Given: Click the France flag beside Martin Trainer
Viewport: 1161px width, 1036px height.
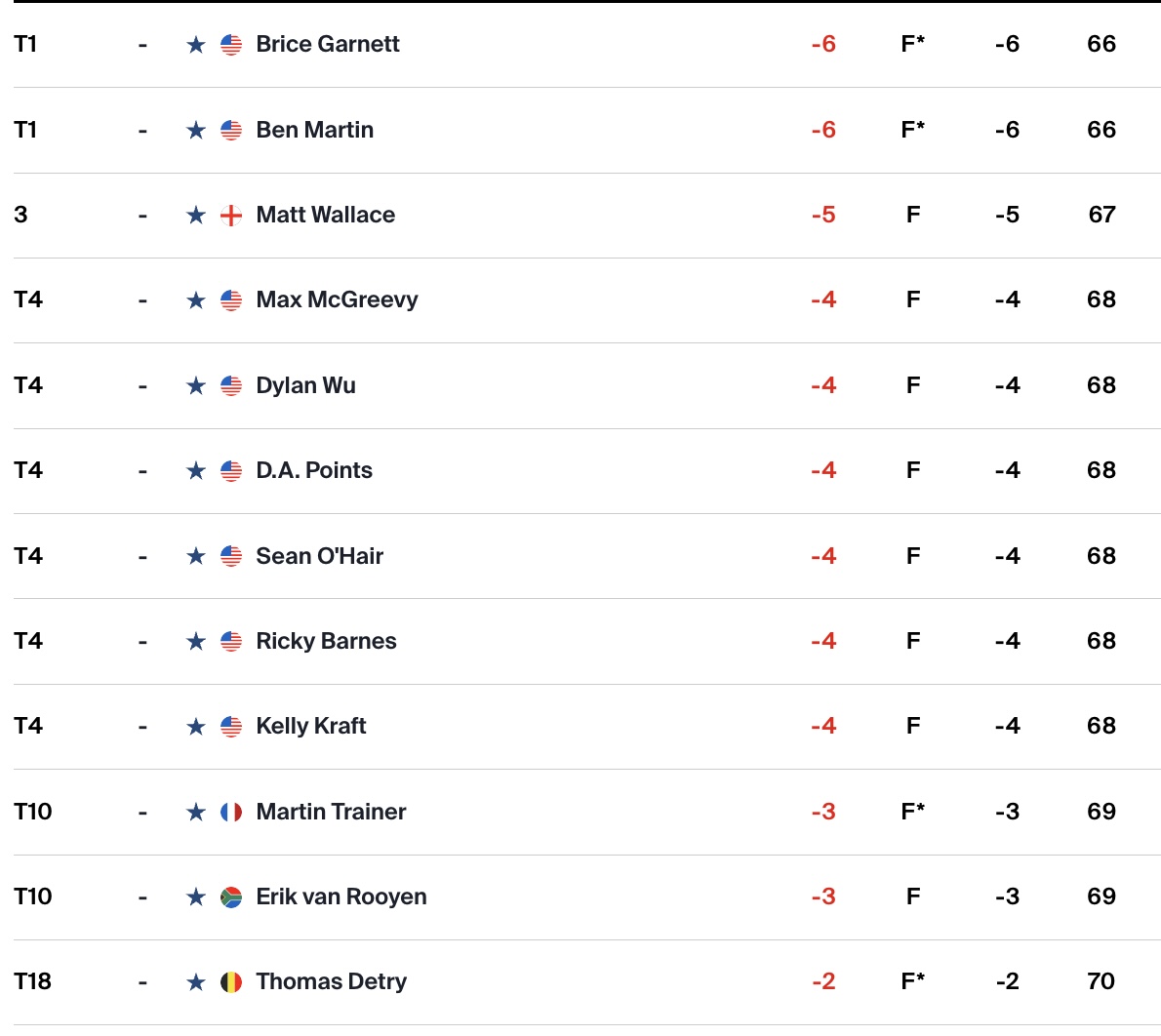Looking at the screenshot, I should (x=231, y=813).
